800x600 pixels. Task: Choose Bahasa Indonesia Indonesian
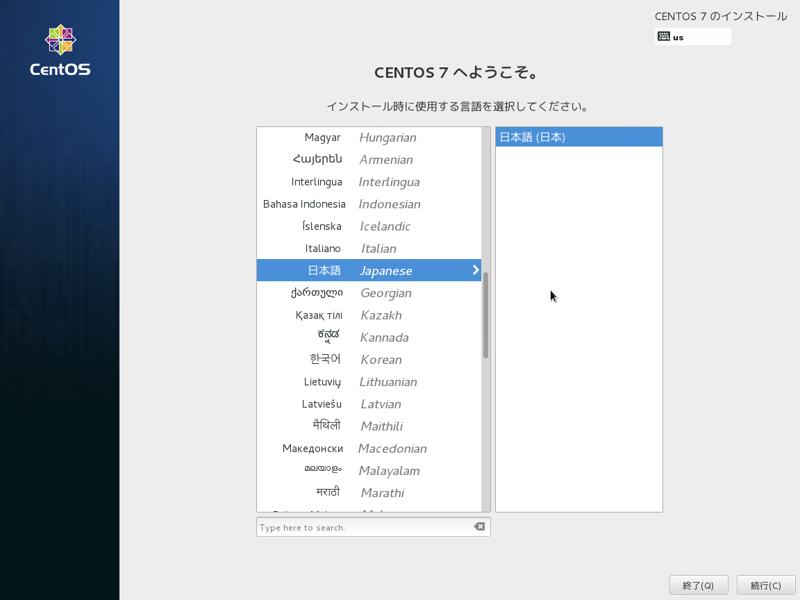pos(369,204)
